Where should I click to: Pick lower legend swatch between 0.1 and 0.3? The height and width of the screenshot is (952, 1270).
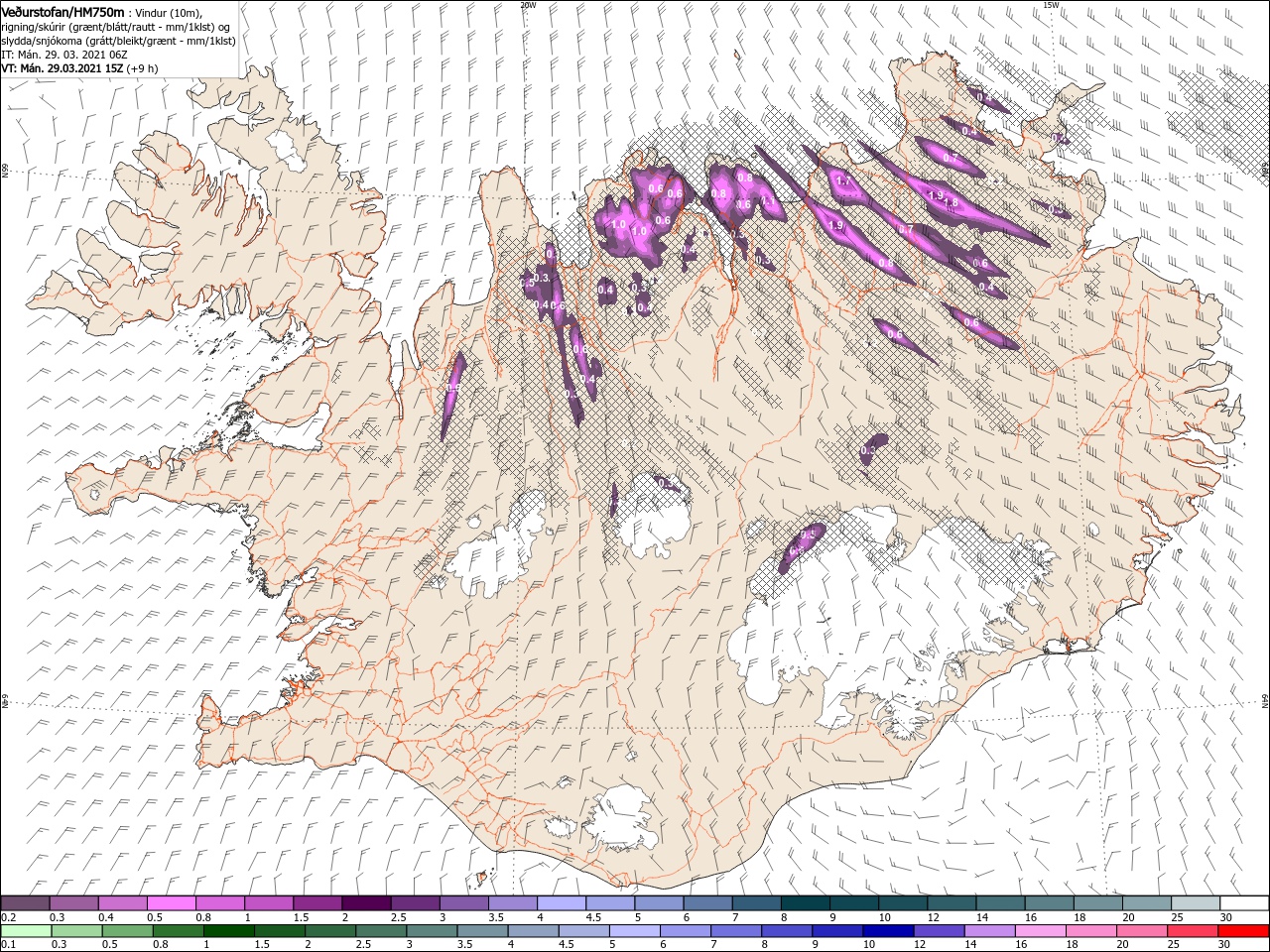point(25,931)
